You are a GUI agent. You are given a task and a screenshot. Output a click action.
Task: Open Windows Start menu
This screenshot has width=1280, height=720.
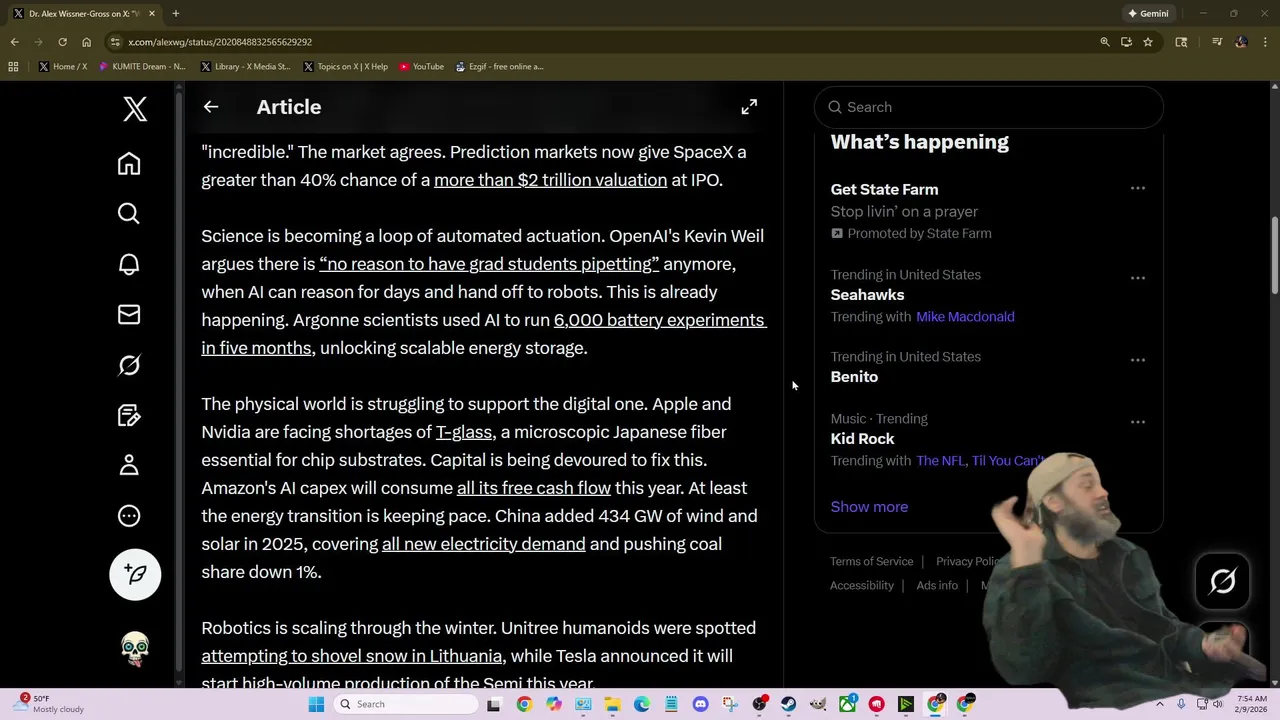click(316, 704)
